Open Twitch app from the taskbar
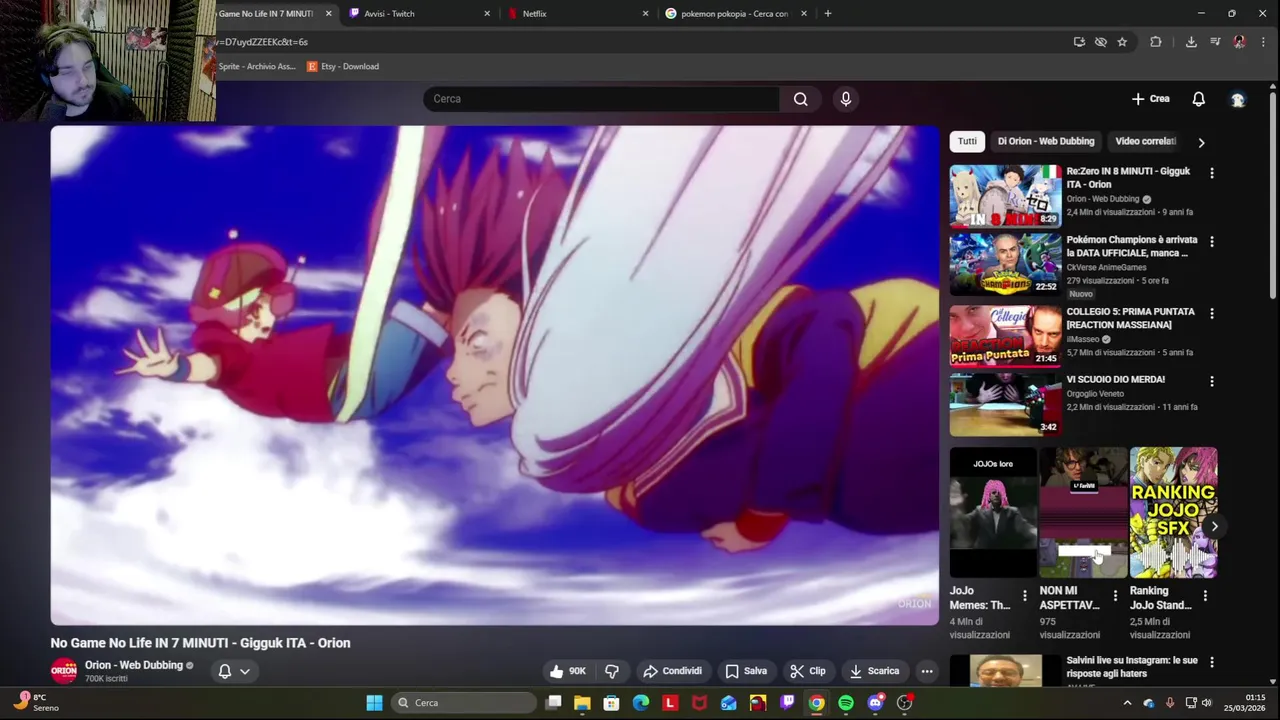The width and height of the screenshot is (1280, 720). pos(788,703)
